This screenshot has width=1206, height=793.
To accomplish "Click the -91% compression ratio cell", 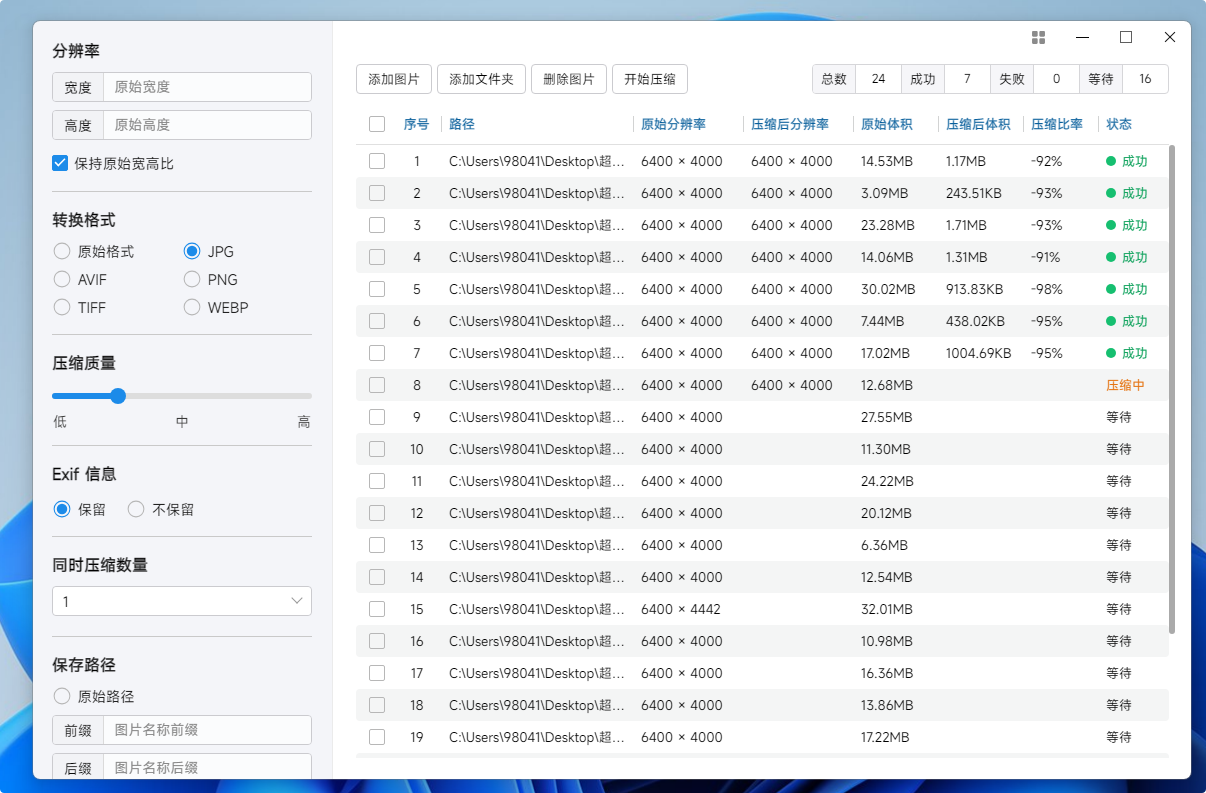I will [x=1046, y=257].
